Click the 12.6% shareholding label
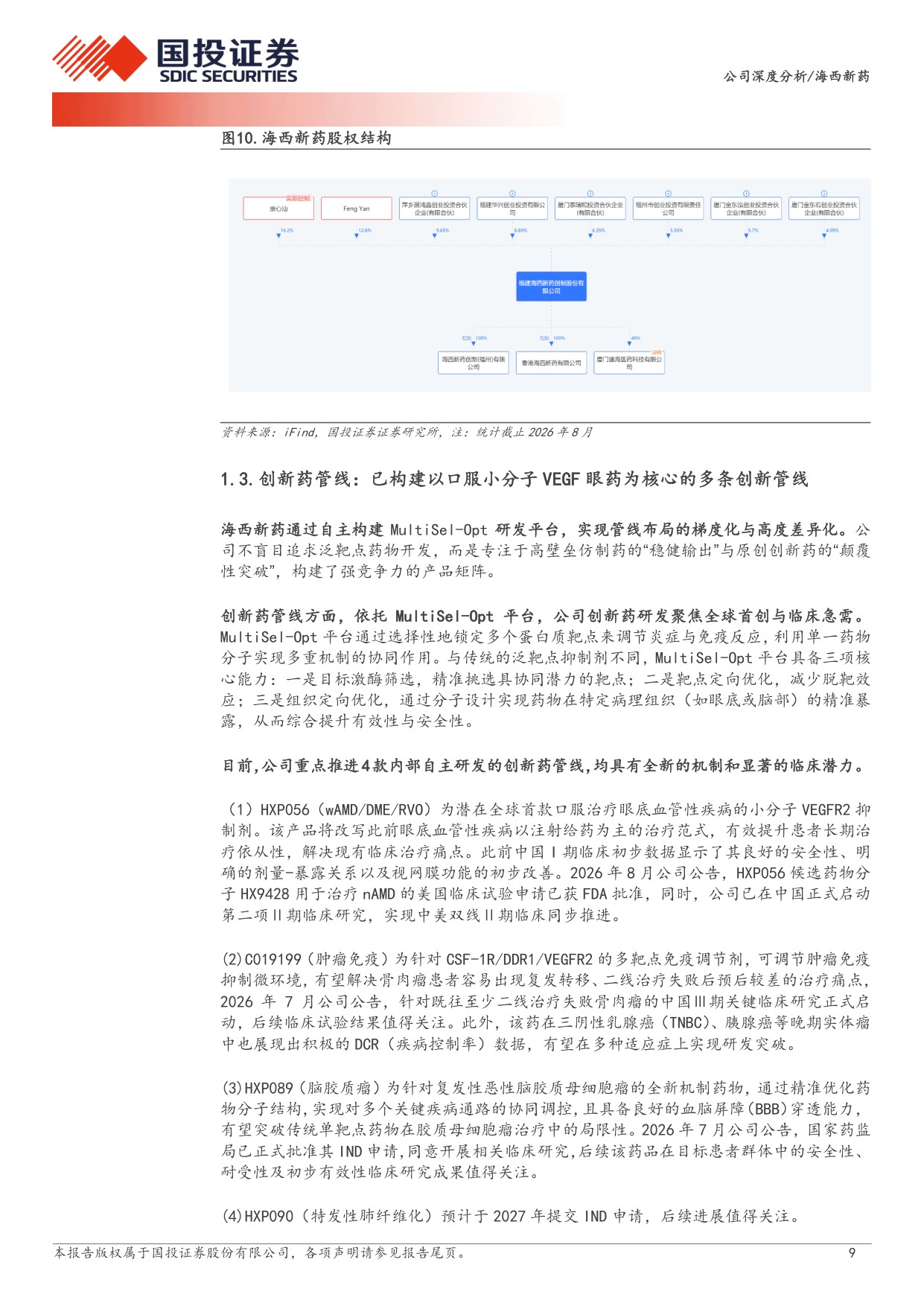Viewport: 924px width, 1306px height. (365, 231)
